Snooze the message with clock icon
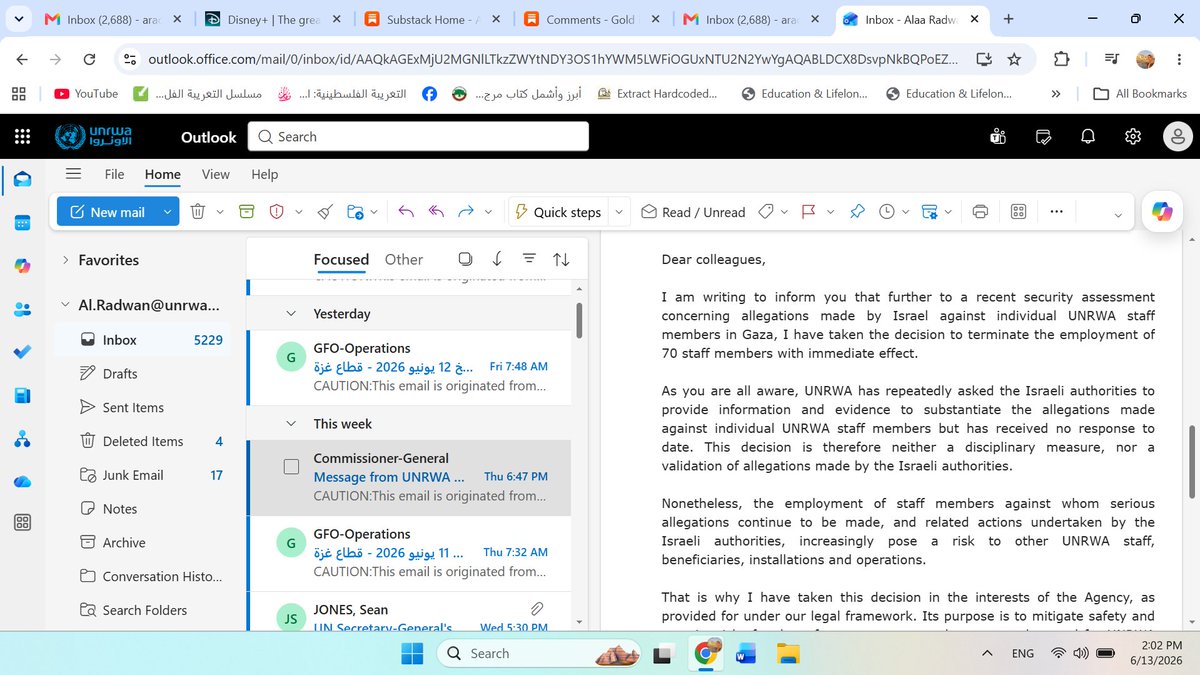The image size is (1200, 675). pyautogui.click(x=887, y=212)
